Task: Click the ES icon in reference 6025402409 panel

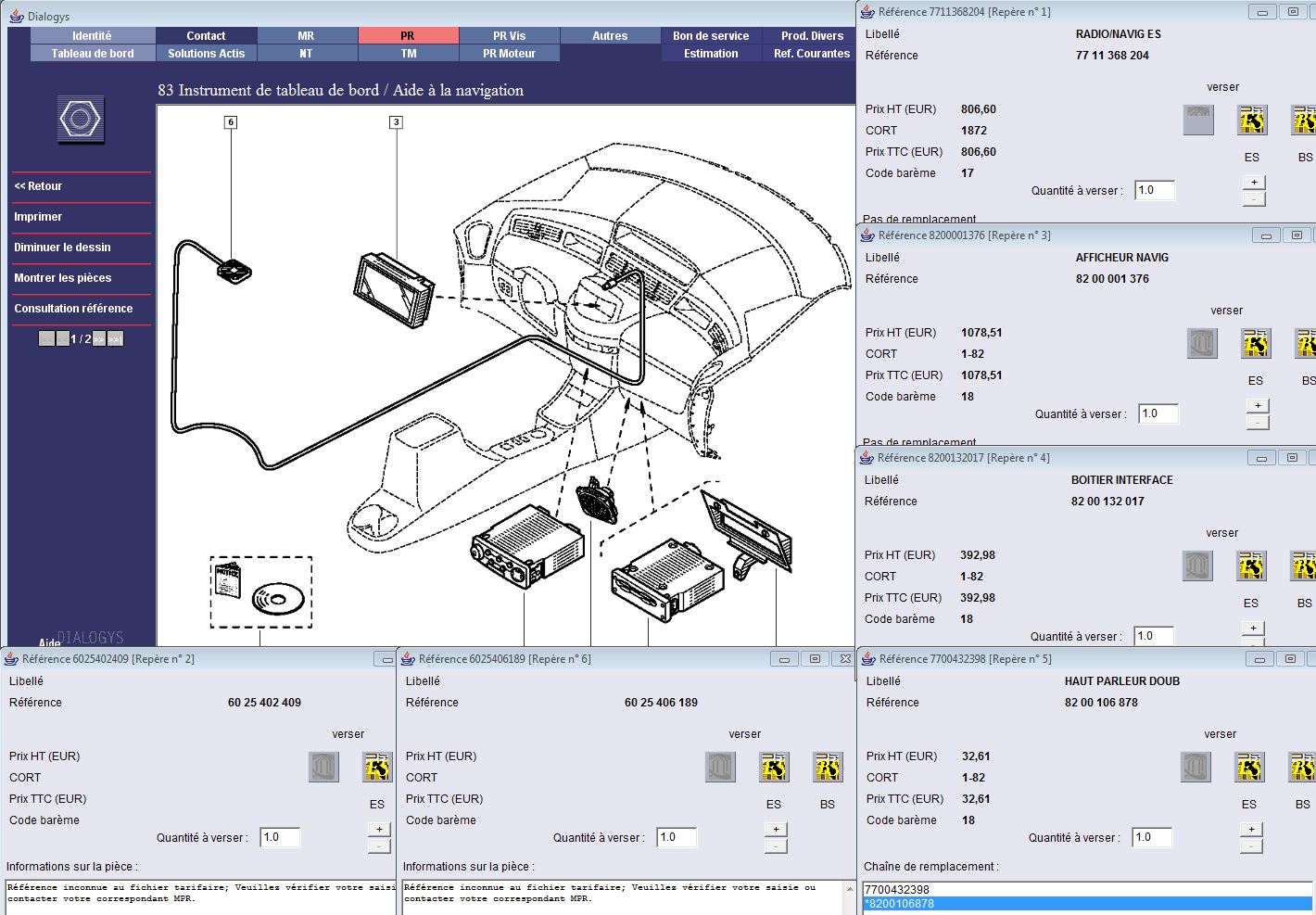Action: (376, 768)
